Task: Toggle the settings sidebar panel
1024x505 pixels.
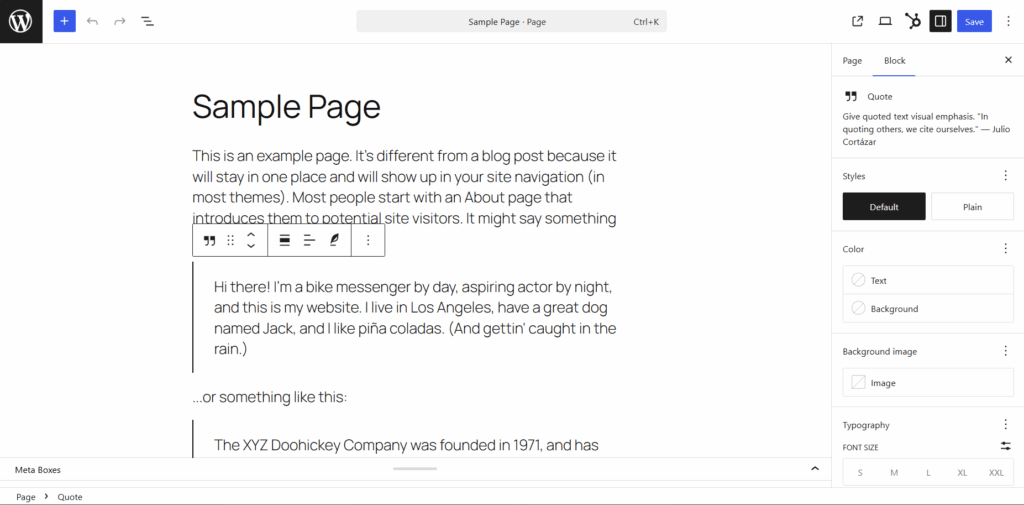Action: click(940, 22)
